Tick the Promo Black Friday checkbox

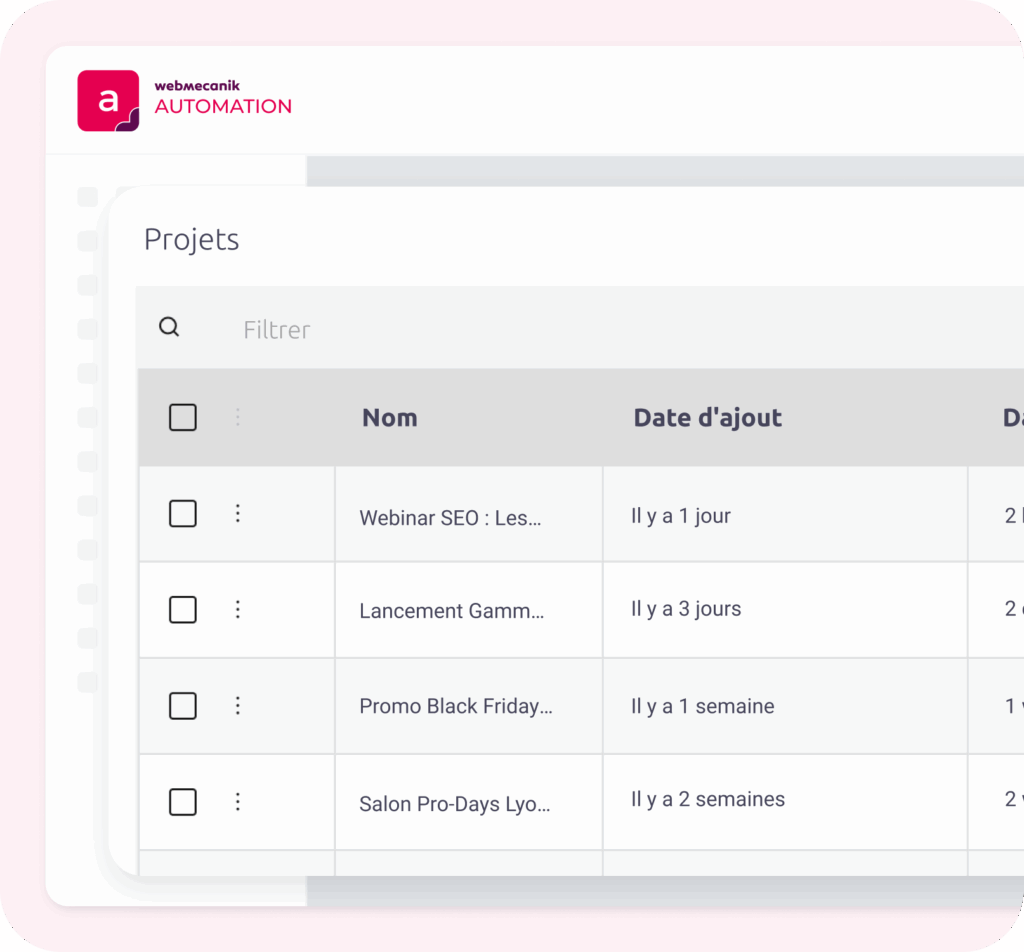pyautogui.click(x=183, y=706)
